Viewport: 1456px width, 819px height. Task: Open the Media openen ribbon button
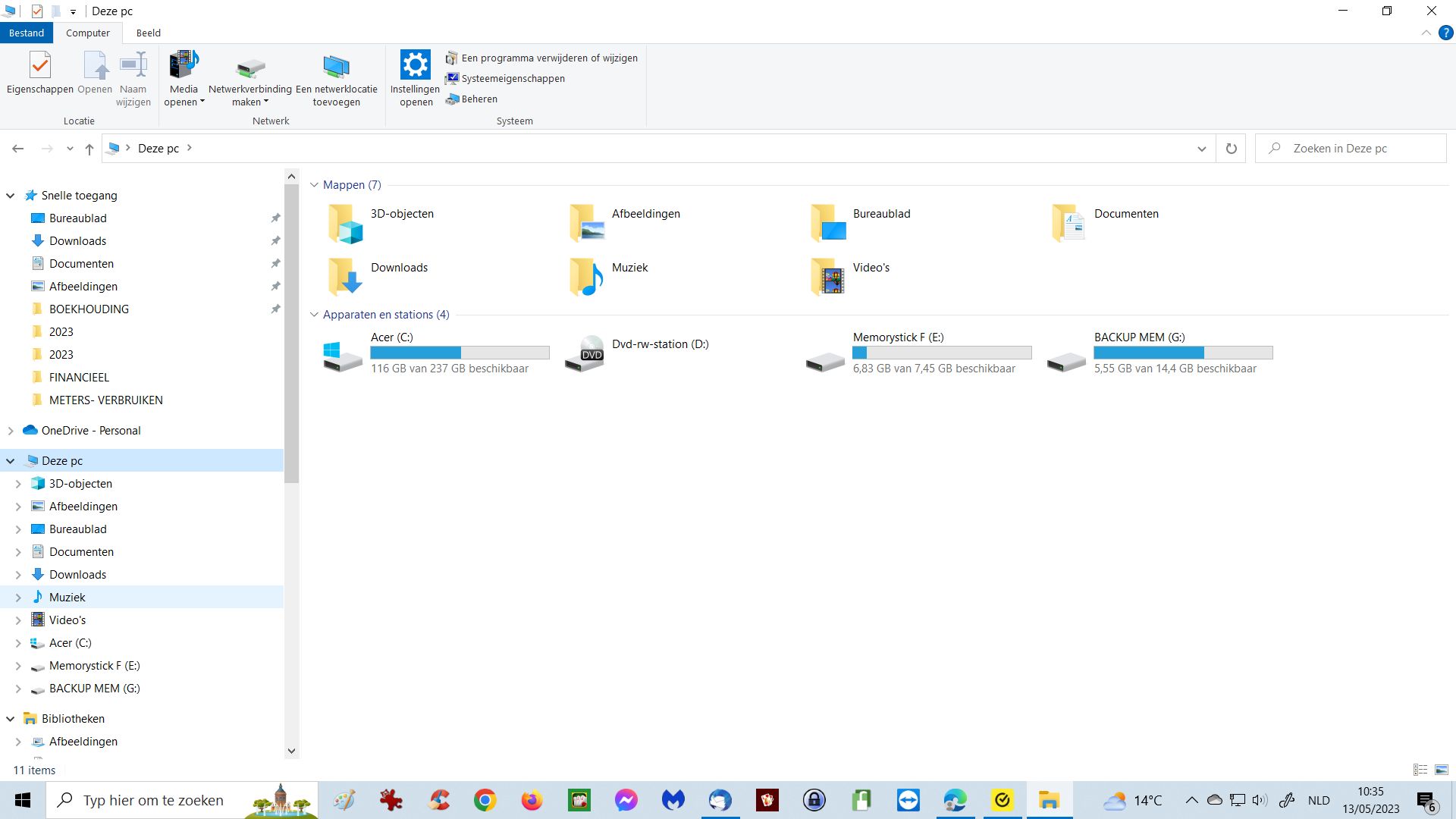184,66
